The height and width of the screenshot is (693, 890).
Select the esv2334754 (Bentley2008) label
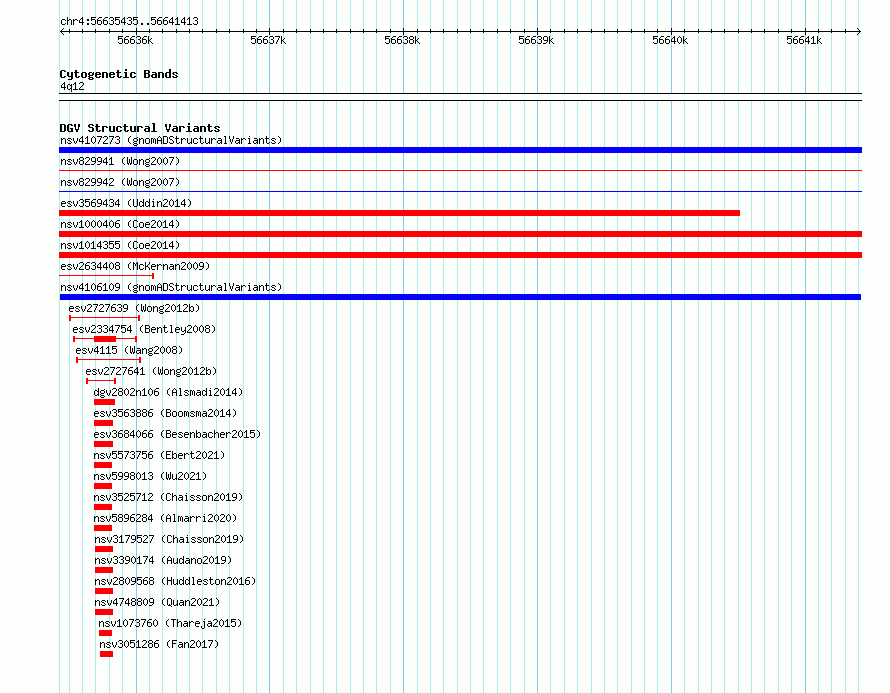(x=144, y=329)
